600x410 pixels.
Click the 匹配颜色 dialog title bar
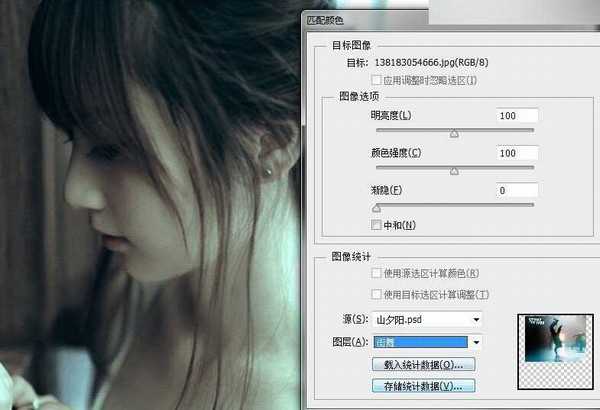coord(400,18)
